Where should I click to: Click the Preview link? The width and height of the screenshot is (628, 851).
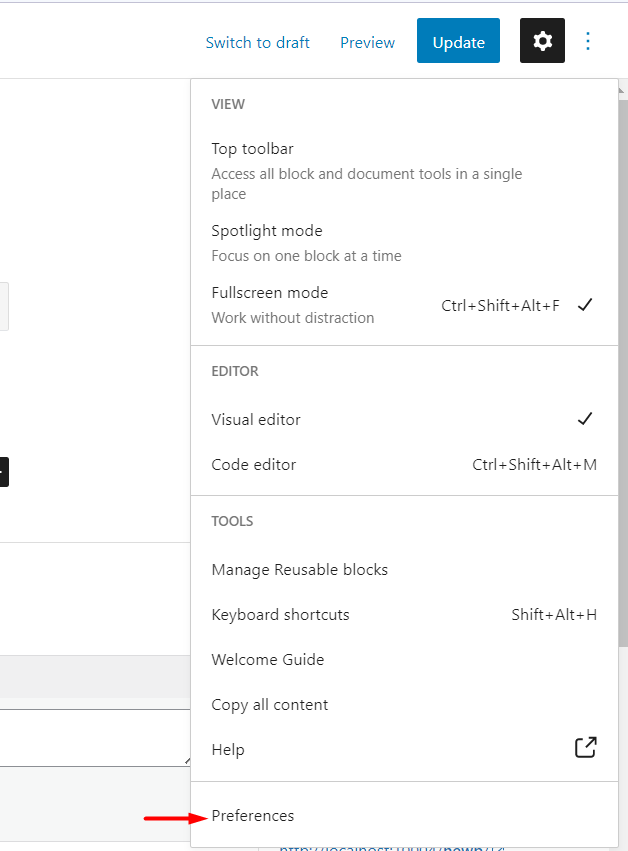(x=367, y=42)
